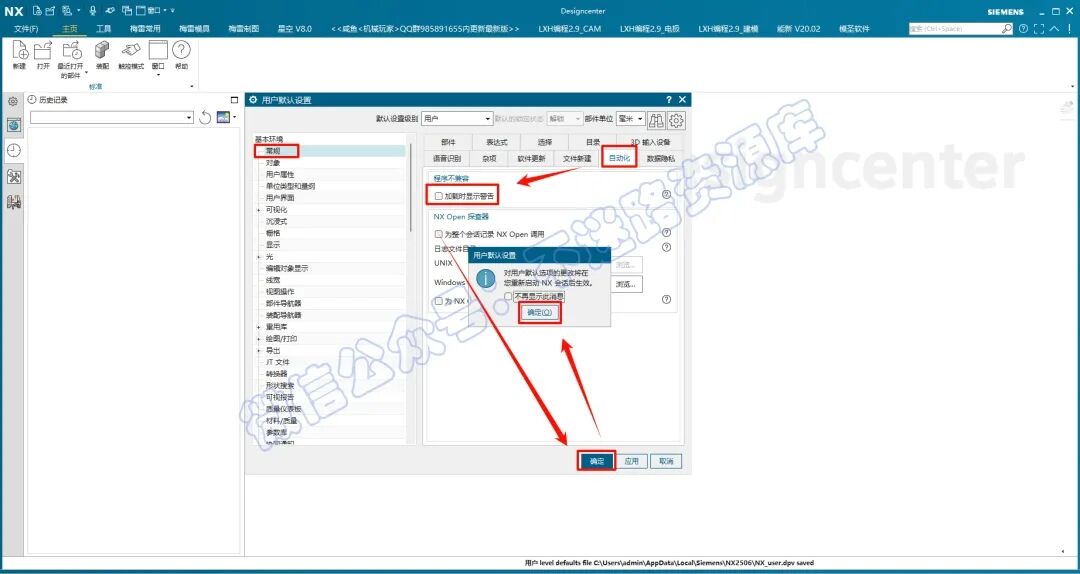Toggle full screen mode icon in top bar

tap(1039, 29)
